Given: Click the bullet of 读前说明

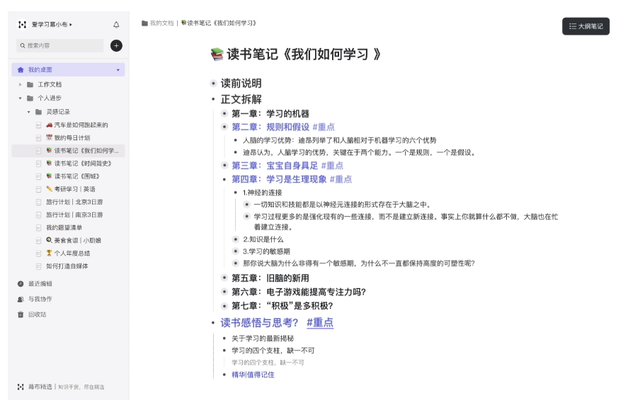Looking at the screenshot, I should click(213, 84).
